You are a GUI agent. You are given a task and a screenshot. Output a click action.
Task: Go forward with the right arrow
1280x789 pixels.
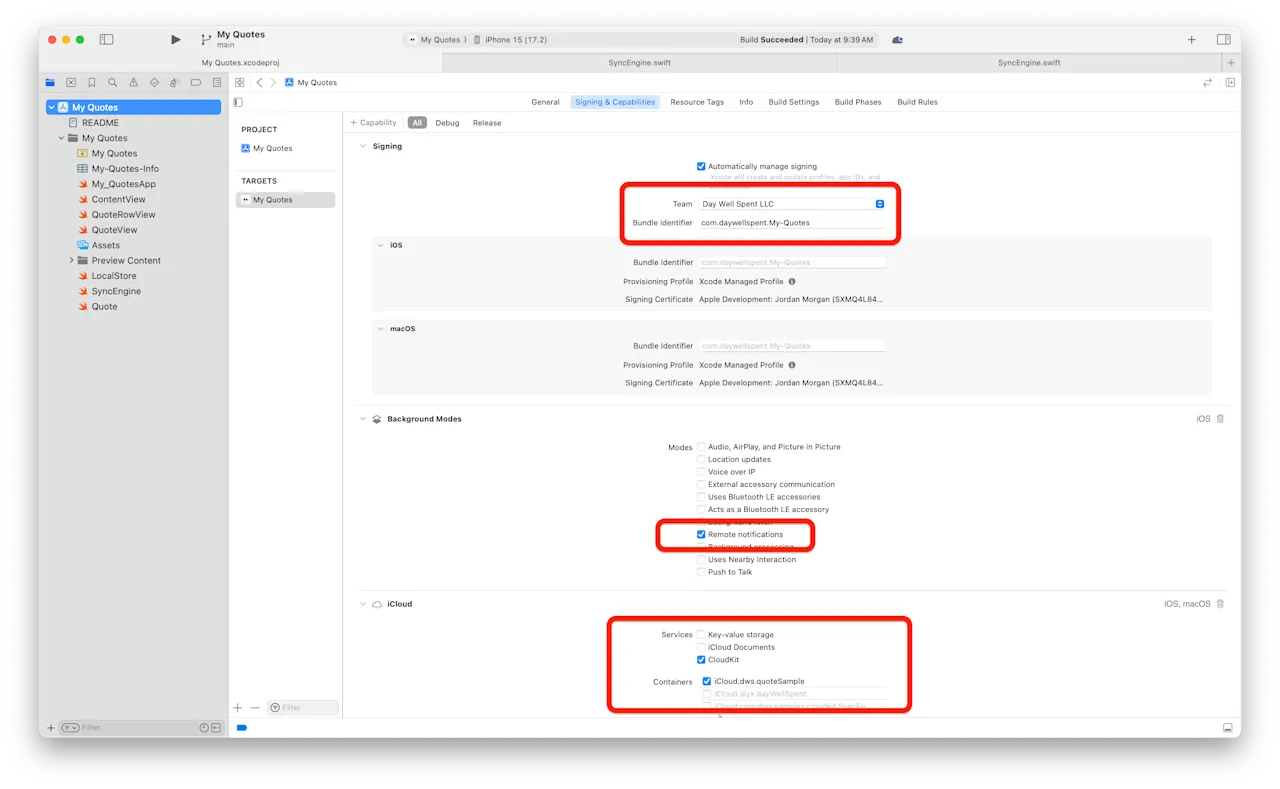tap(273, 83)
